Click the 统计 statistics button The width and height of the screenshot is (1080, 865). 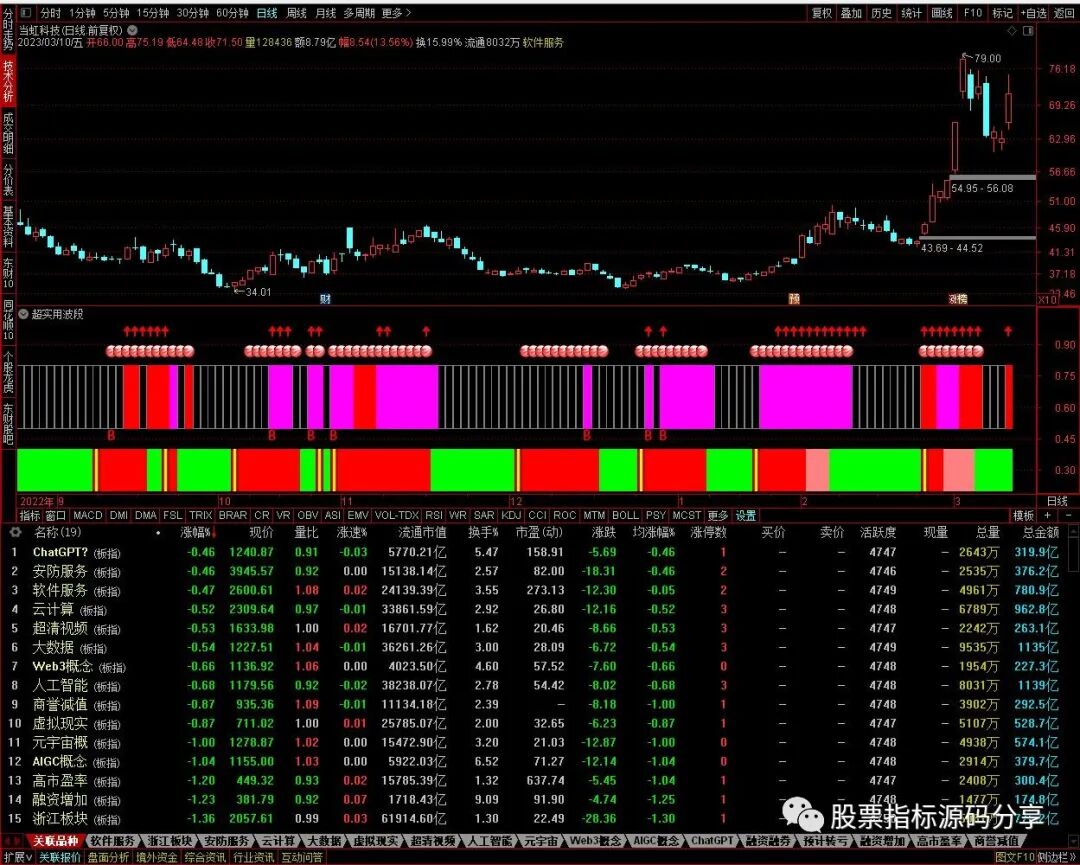click(x=912, y=13)
